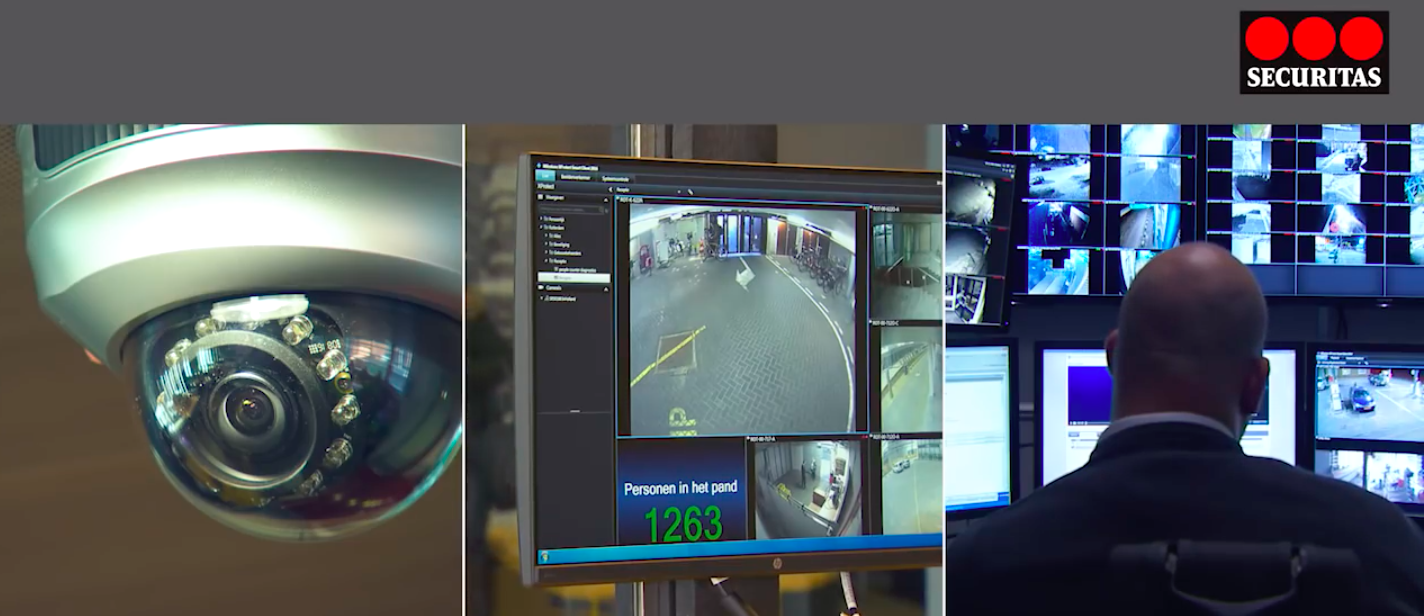Collapse the cameras panel with its header arrow

(606, 289)
